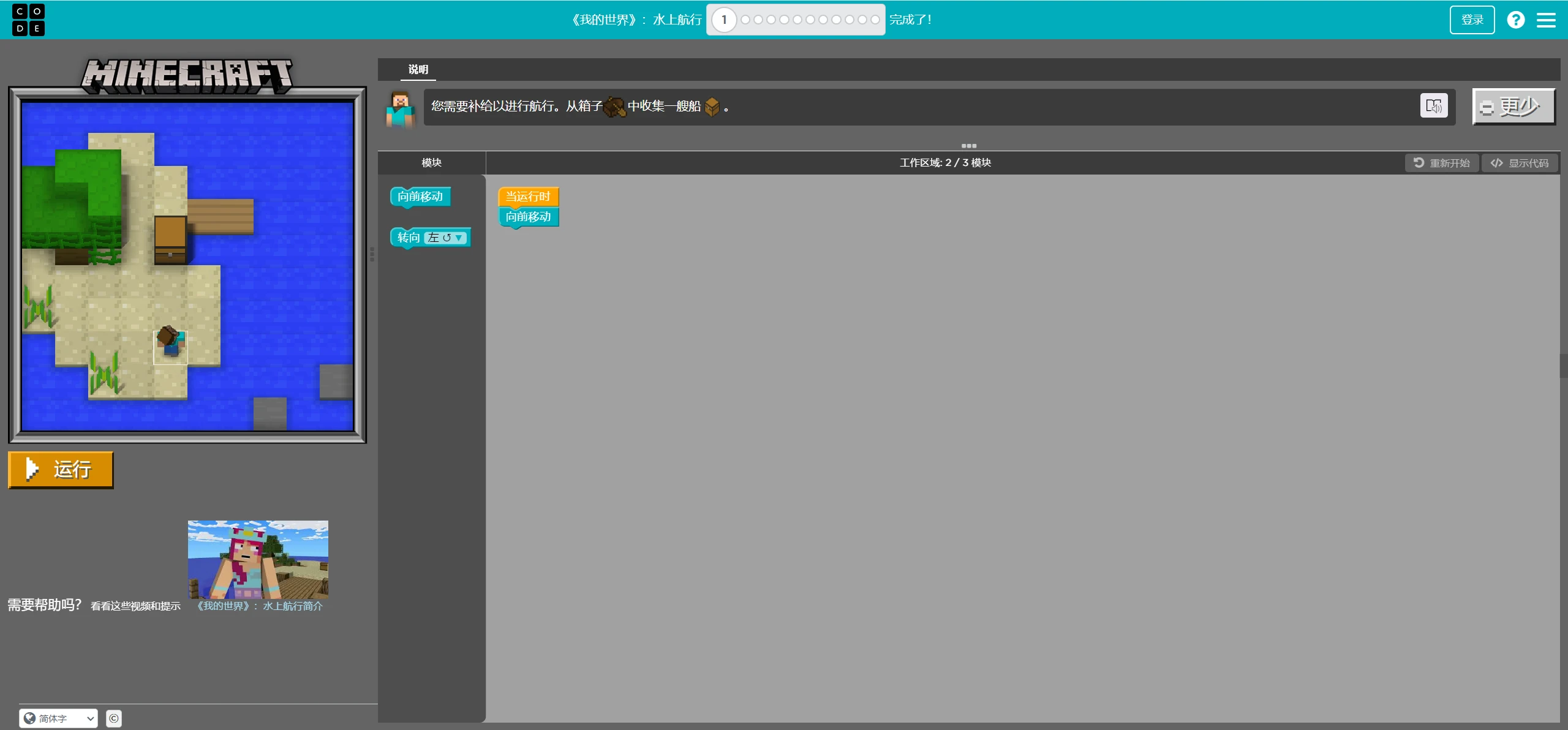The height and width of the screenshot is (730, 1568).
Task: Open the 左 direction dropdown on 转向 block
Action: (x=445, y=238)
